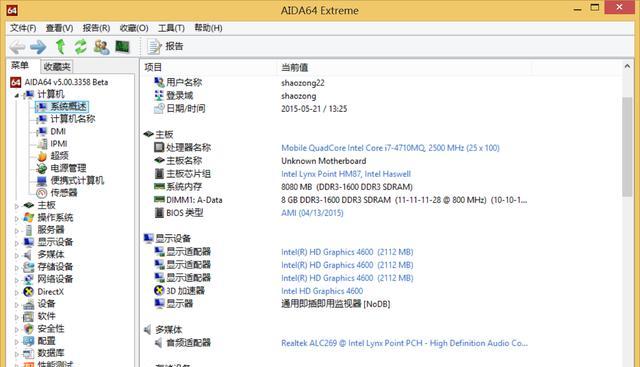The height and width of the screenshot is (367, 640).
Task: Expand the 多媒体 tree node
Action: coord(17,256)
